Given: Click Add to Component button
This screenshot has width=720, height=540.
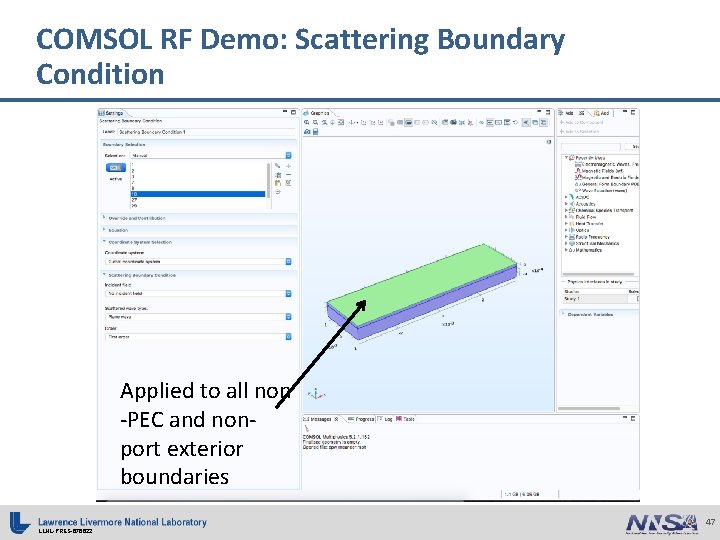Looking at the screenshot, I should 581,123.
